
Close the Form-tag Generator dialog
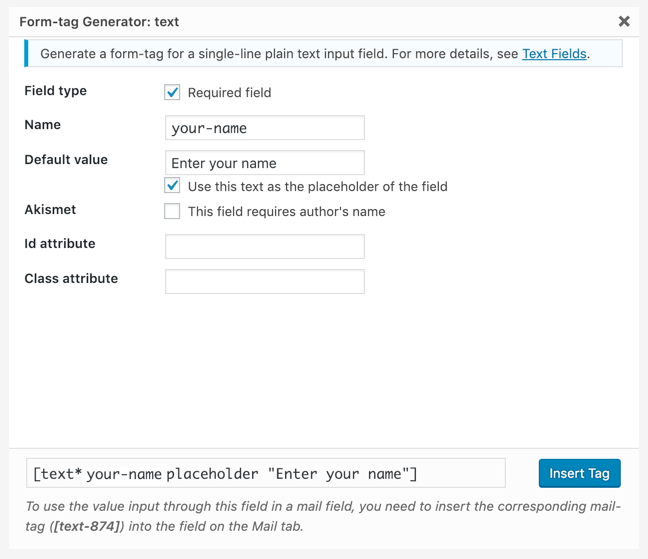pyautogui.click(x=624, y=21)
